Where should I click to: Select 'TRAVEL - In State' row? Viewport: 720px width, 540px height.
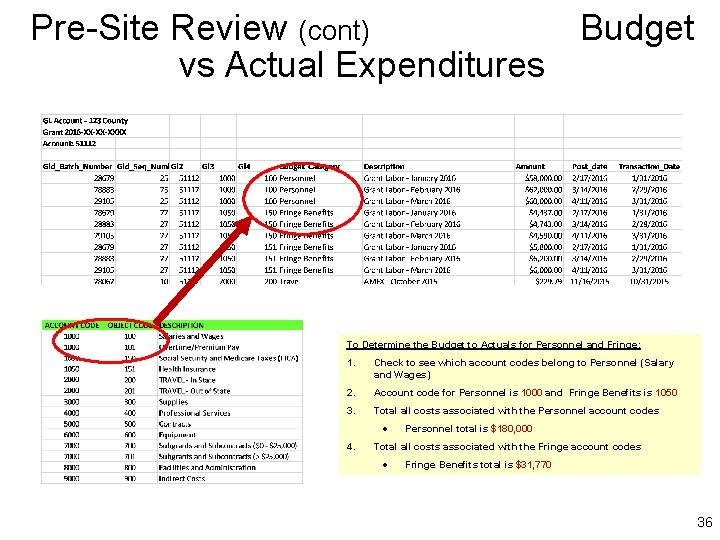point(187,380)
